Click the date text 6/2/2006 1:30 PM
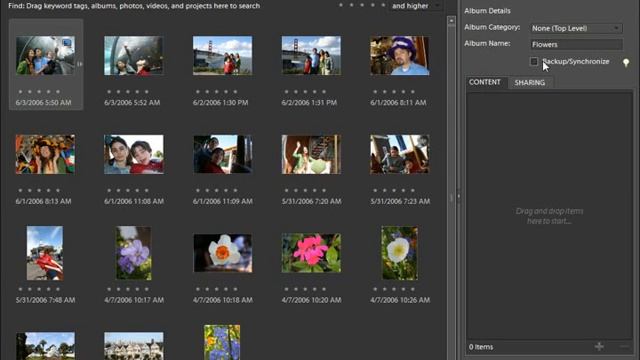The image size is (640, 360). (220, 103)
